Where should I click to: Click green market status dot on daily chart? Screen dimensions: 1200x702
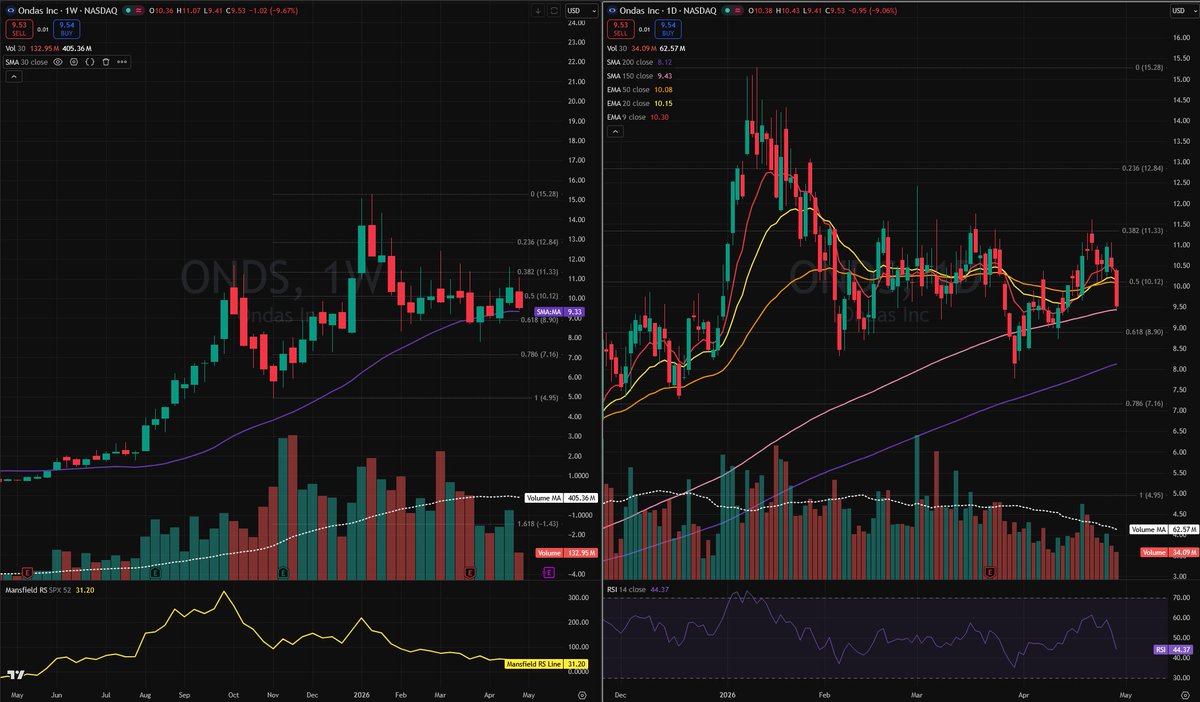click(x=727, y=11)
